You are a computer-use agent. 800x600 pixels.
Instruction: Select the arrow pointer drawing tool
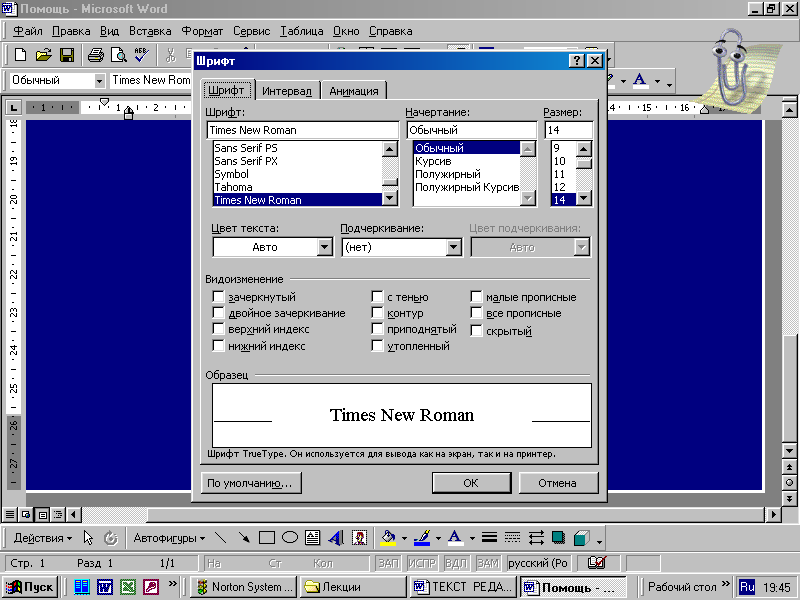[x=88, y=538]
